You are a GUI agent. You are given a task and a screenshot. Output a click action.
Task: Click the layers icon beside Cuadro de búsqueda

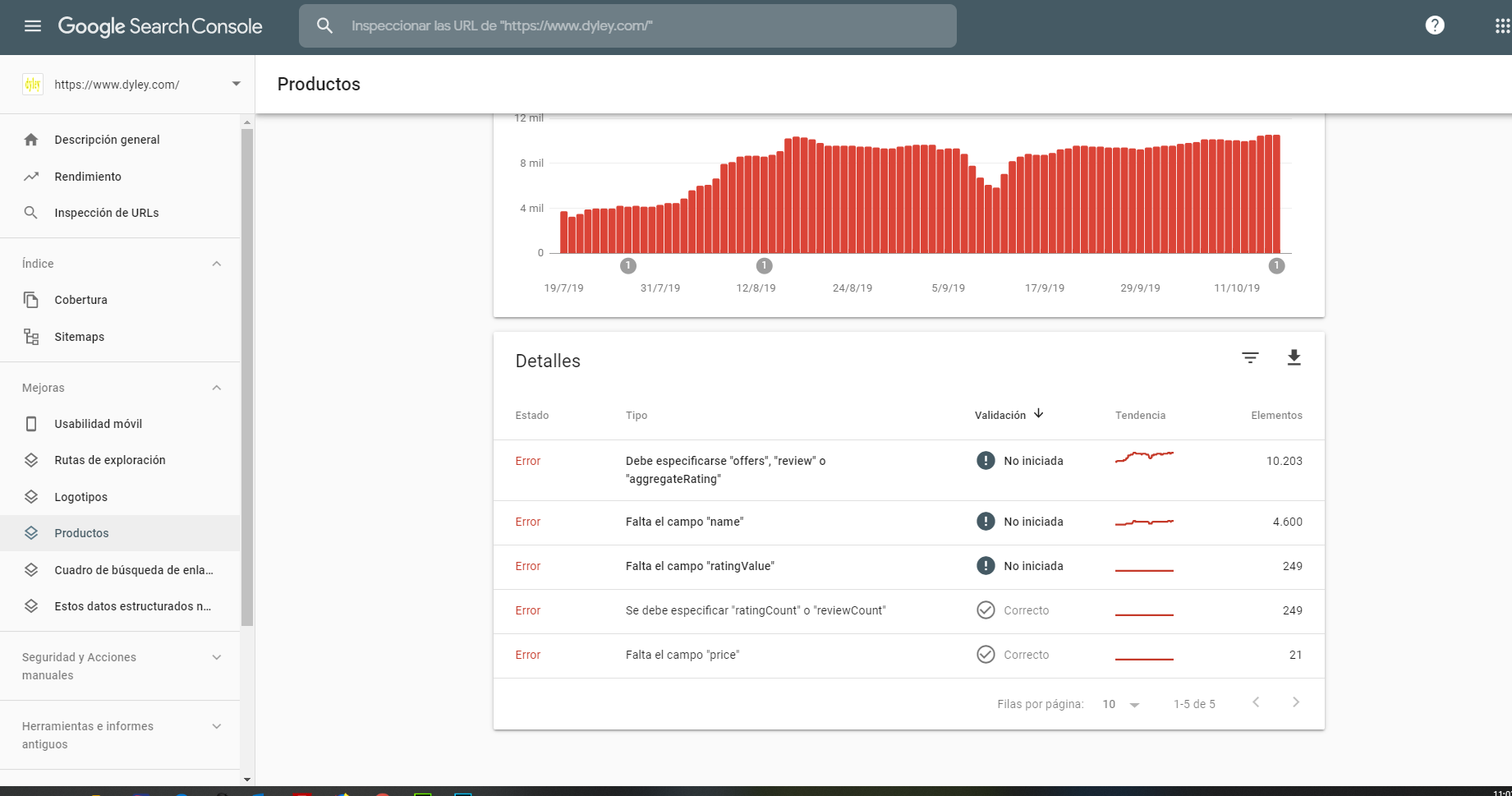coord(31,570)
